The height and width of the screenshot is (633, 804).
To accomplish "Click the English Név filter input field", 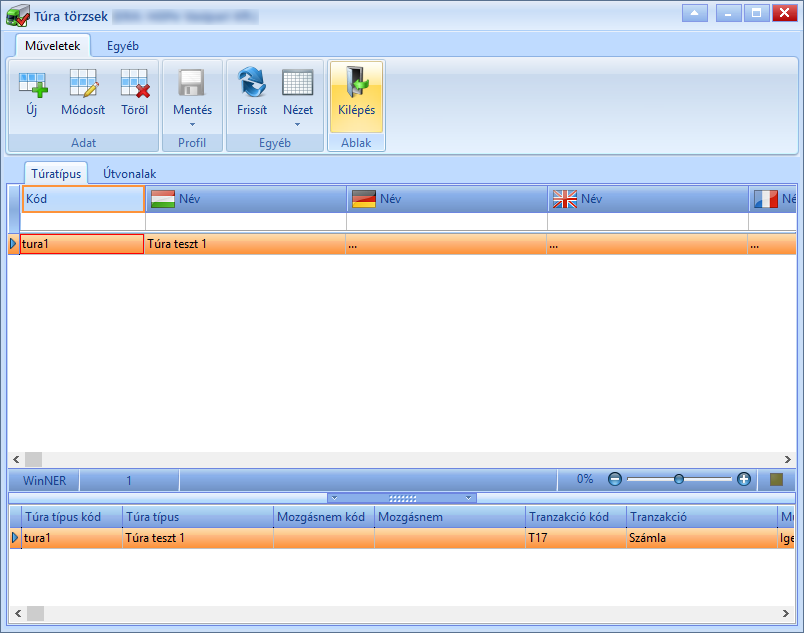I will pos(648,221).
